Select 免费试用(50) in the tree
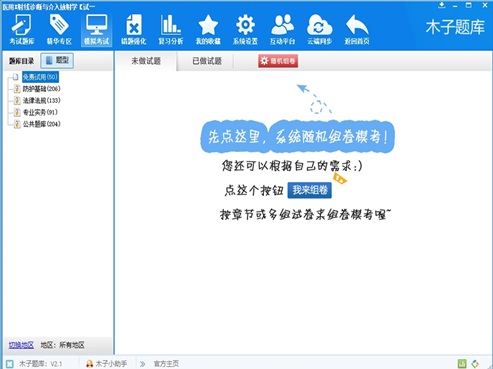Image resolution: width=493 pixels, height=369 pixels. 40,77
